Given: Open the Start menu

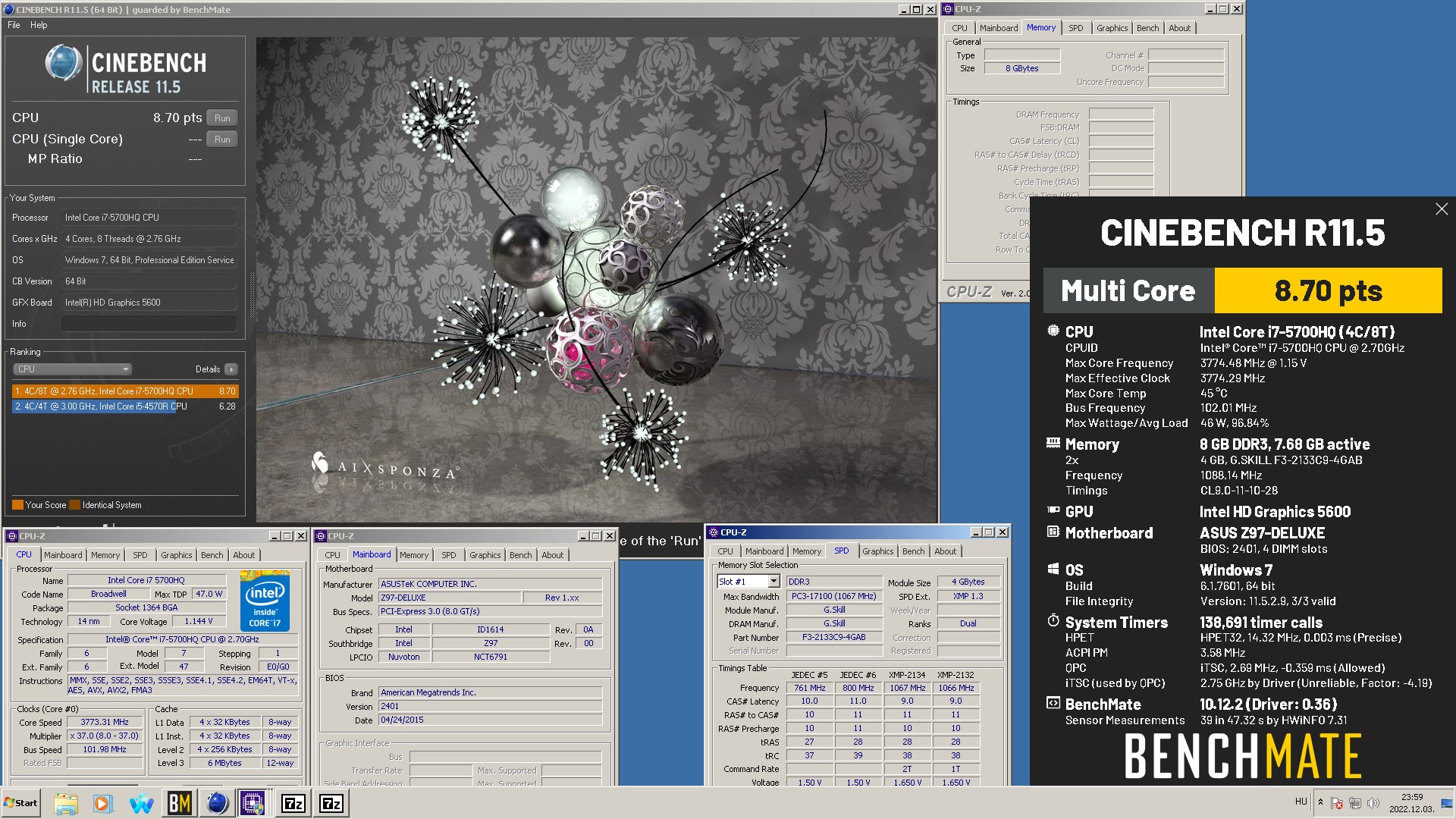Looking at the screenshot, I should click(x=20, y=803).
